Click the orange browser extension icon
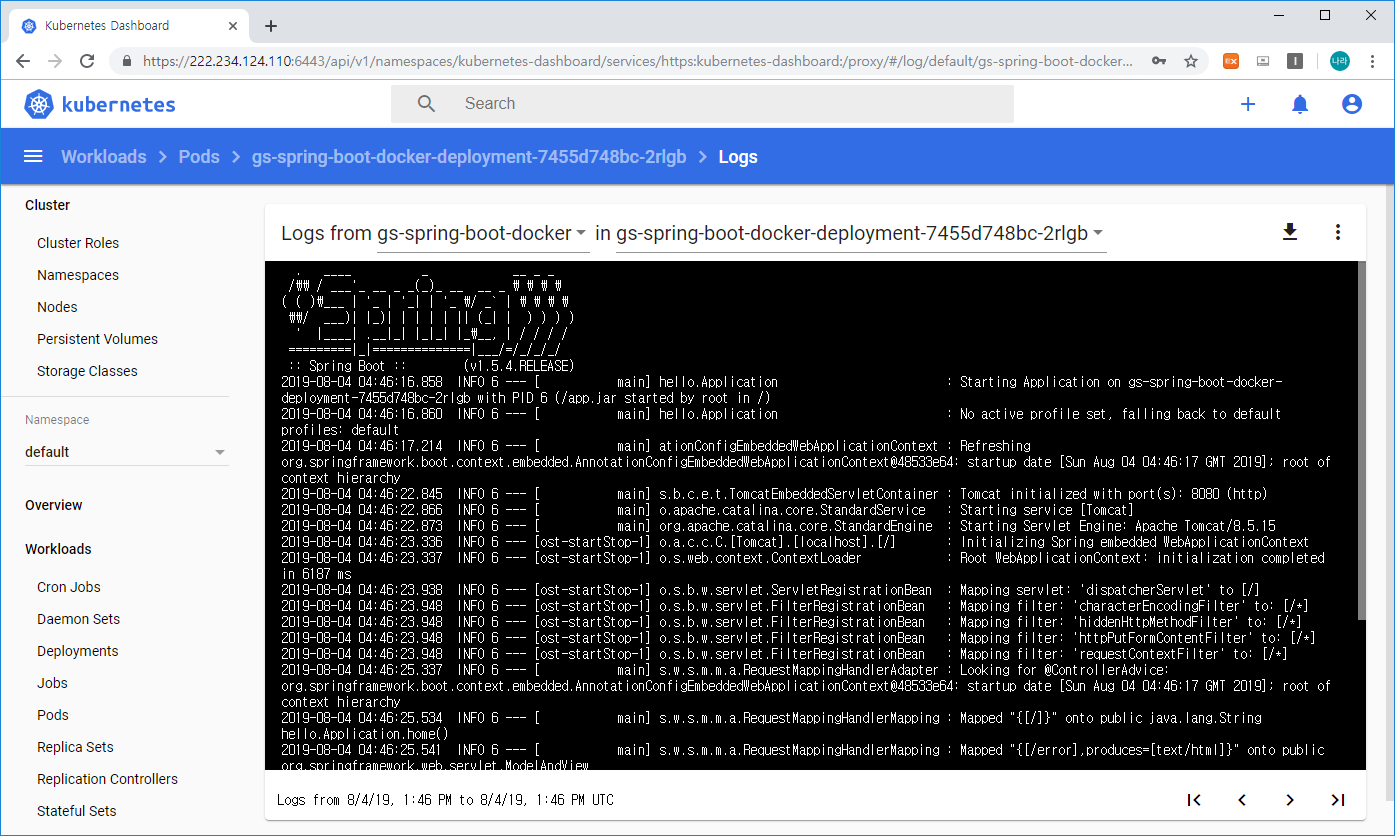Viewport: 1395px width, 836px height. coord(1231,61)
